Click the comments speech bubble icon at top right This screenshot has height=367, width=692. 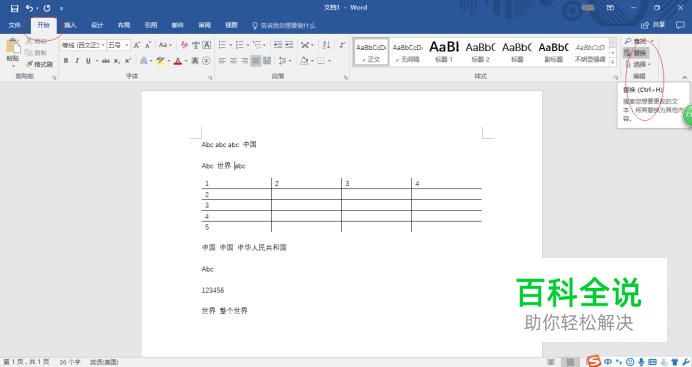pos(680,25)
